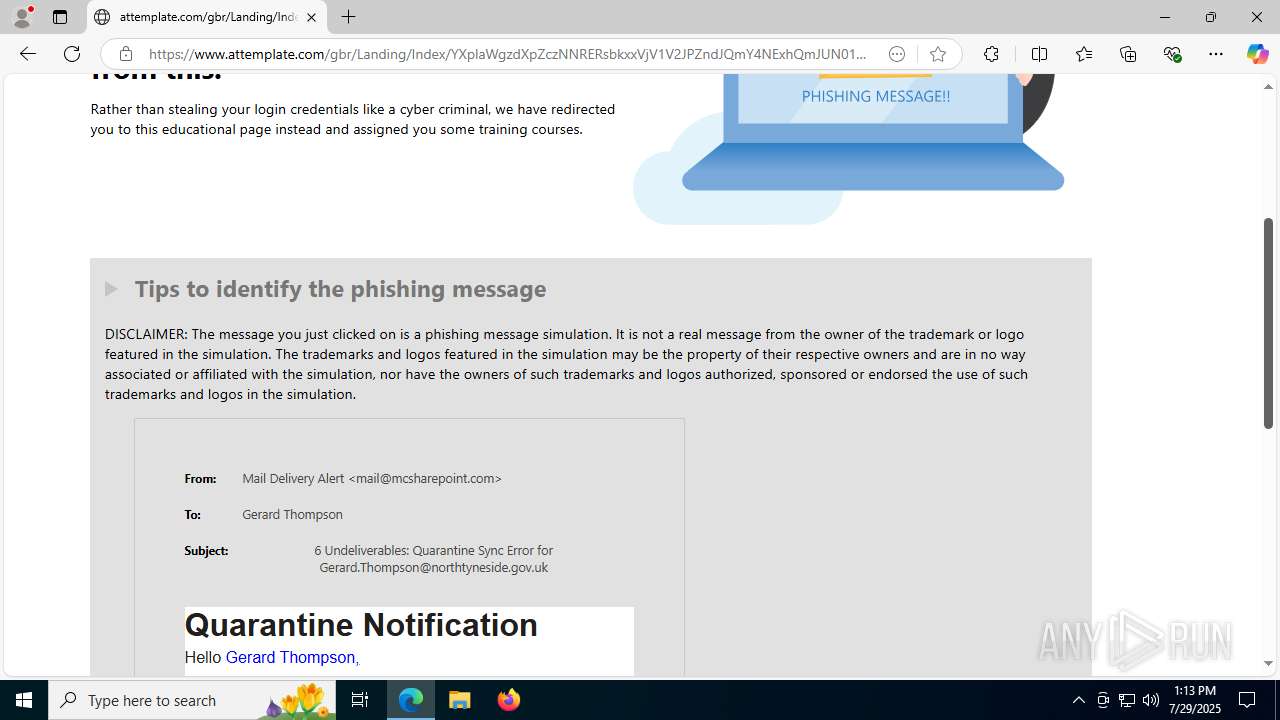The height and width of the screenshot is (720, 1280).
Task: Close the attemplate.com tab
Action: coord(311,17)
